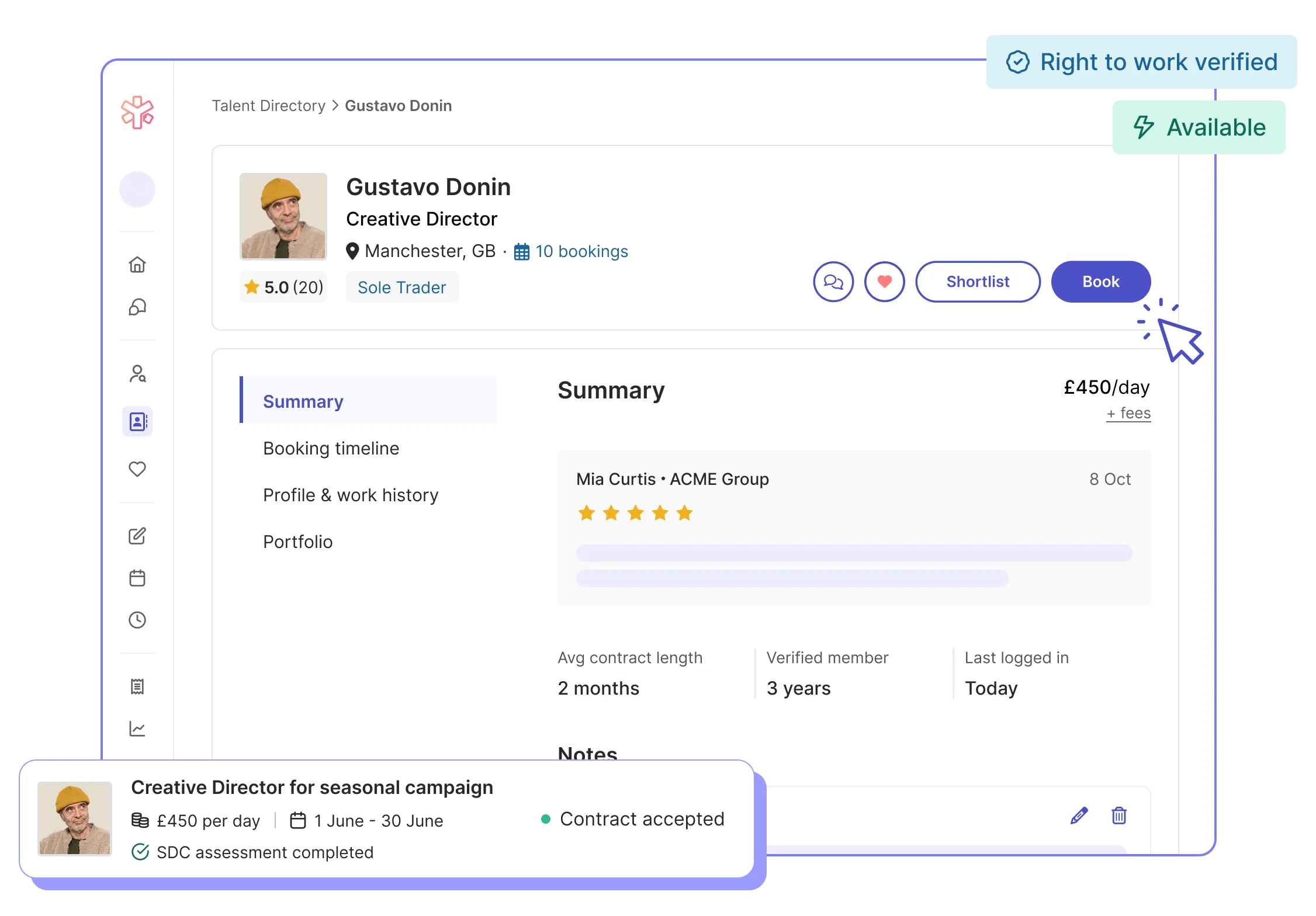Open the talent search person icon

point(137,374)
